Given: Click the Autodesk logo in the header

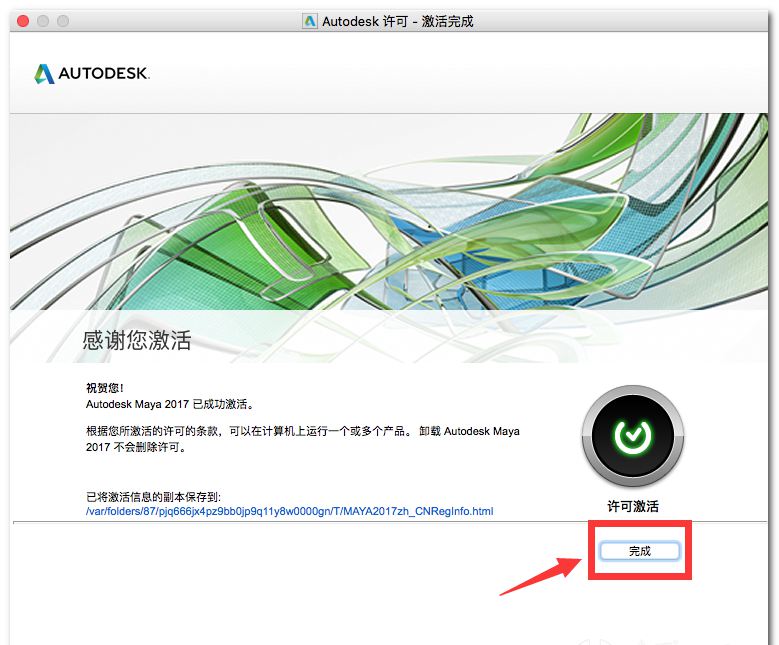Looking at the screenshot, I should click(x=91, y=74).
